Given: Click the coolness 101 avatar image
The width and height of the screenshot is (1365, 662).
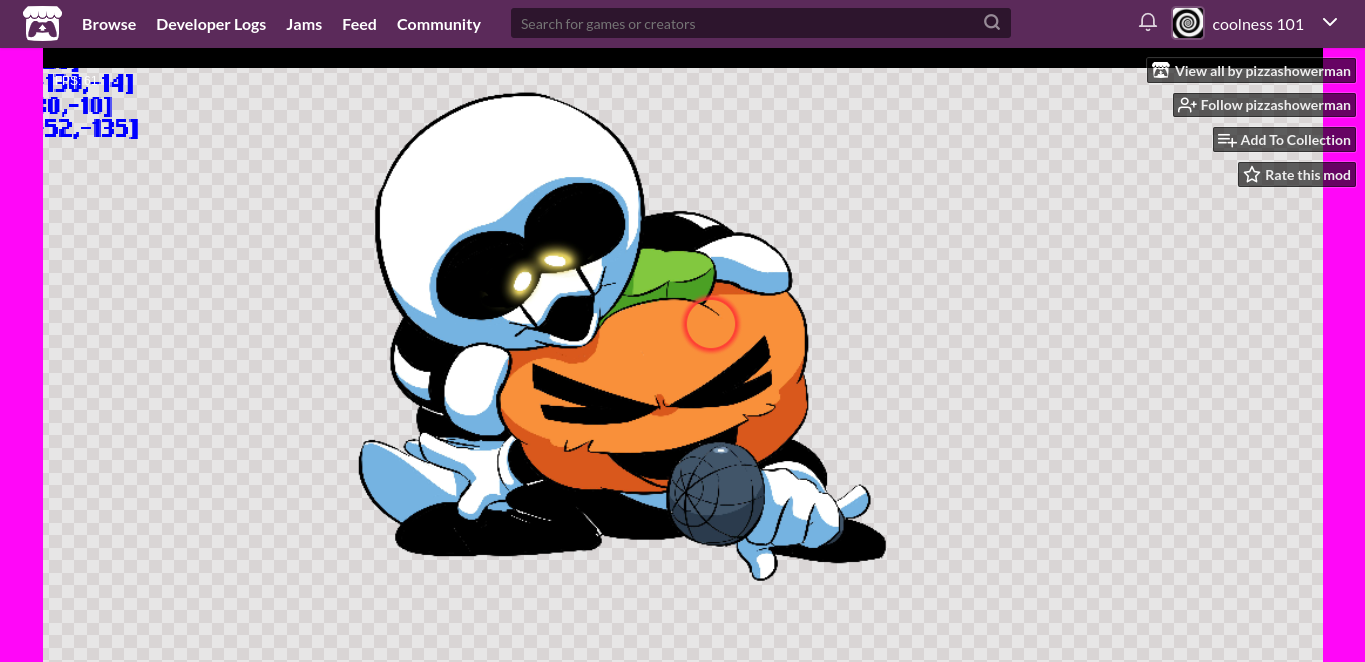Looking at the screenshot, I should (1188, 23).
